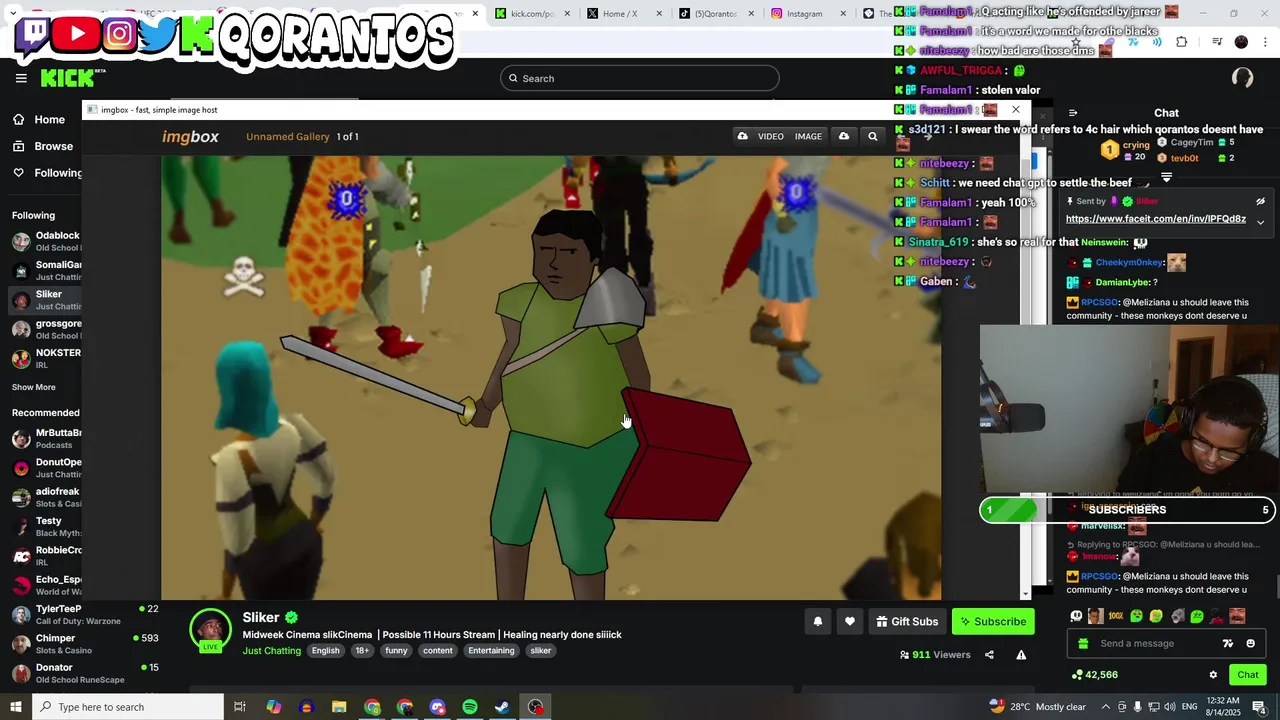The image size is (1280, 720).
Task: Click the channel points 42,566 balance
Action: 1093,675
